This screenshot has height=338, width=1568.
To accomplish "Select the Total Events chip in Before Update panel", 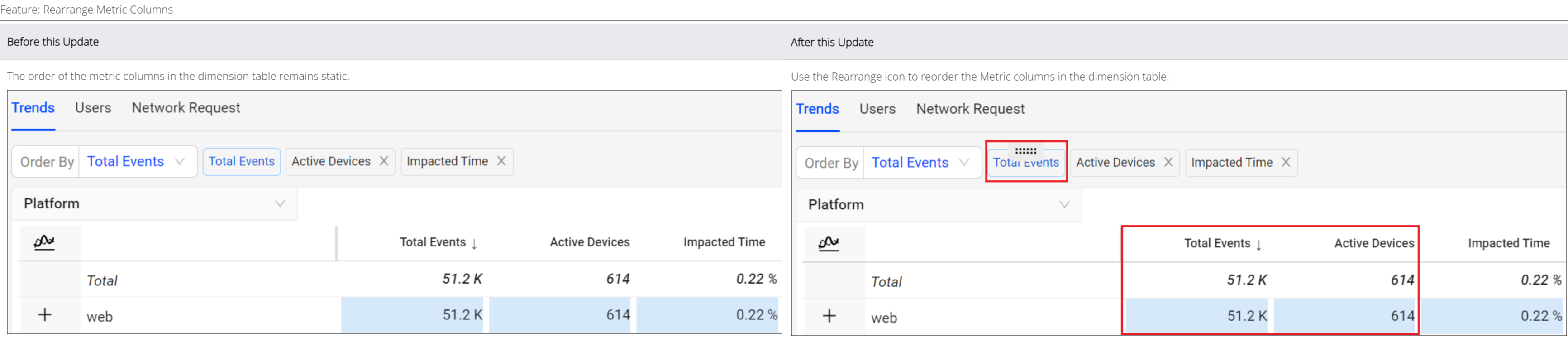I will [x=242, y=161].
